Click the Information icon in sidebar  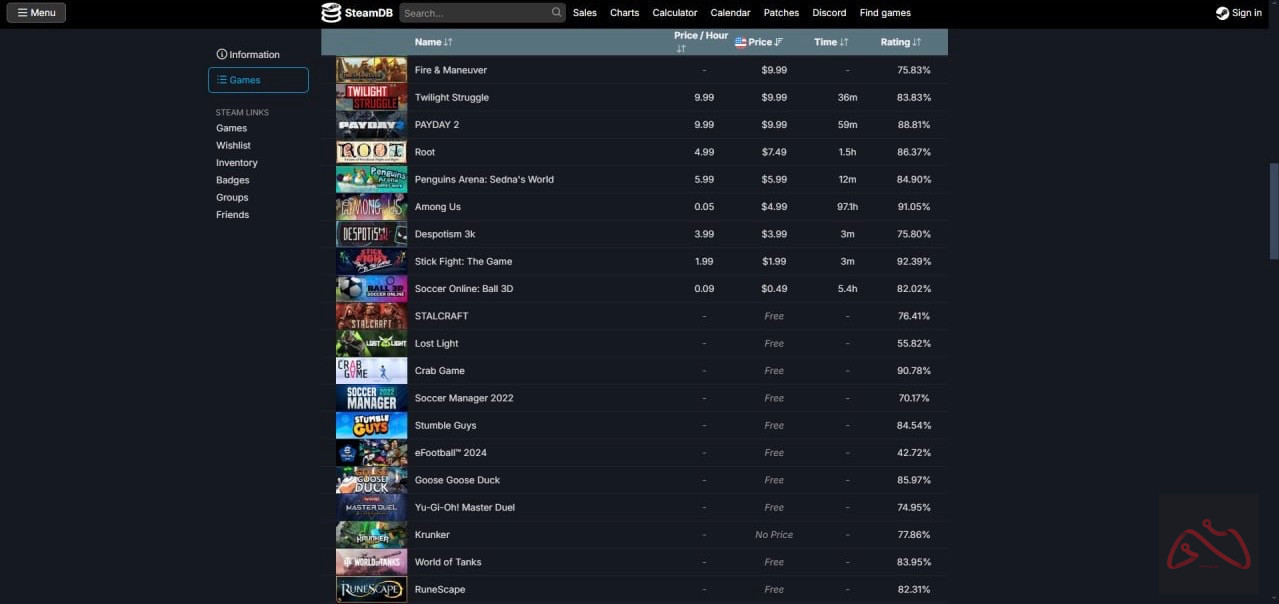[222, 55]
